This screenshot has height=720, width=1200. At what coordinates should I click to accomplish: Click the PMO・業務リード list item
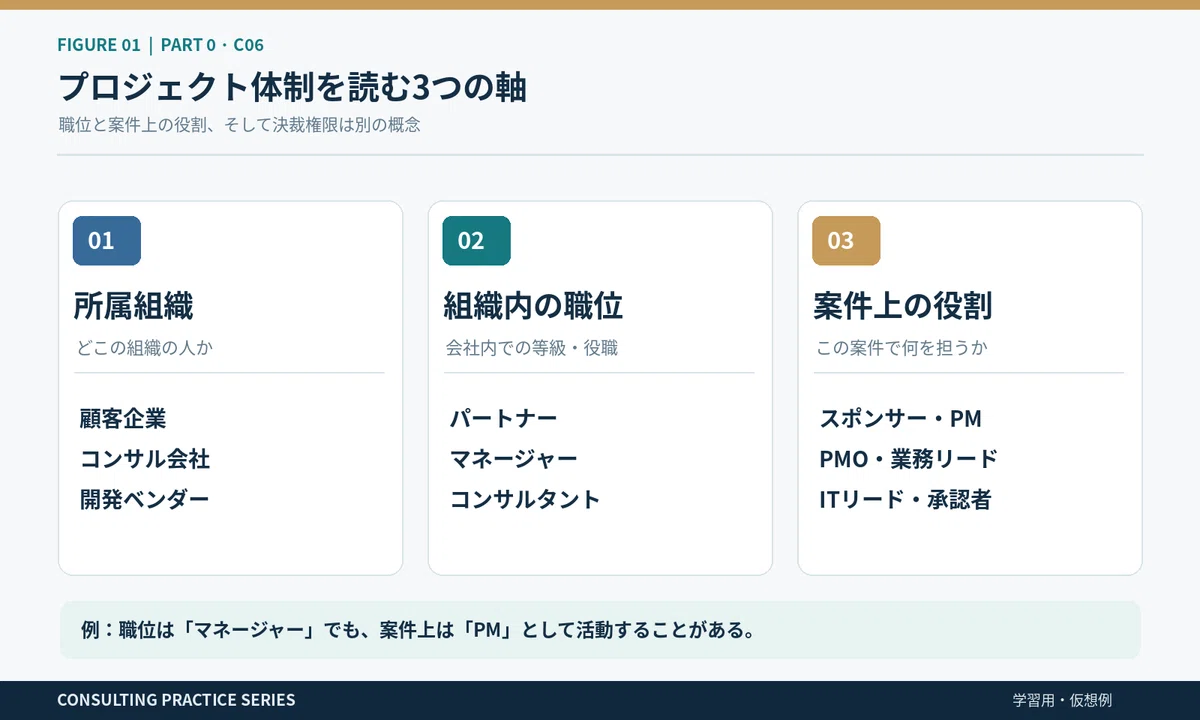tap(908, 459)
